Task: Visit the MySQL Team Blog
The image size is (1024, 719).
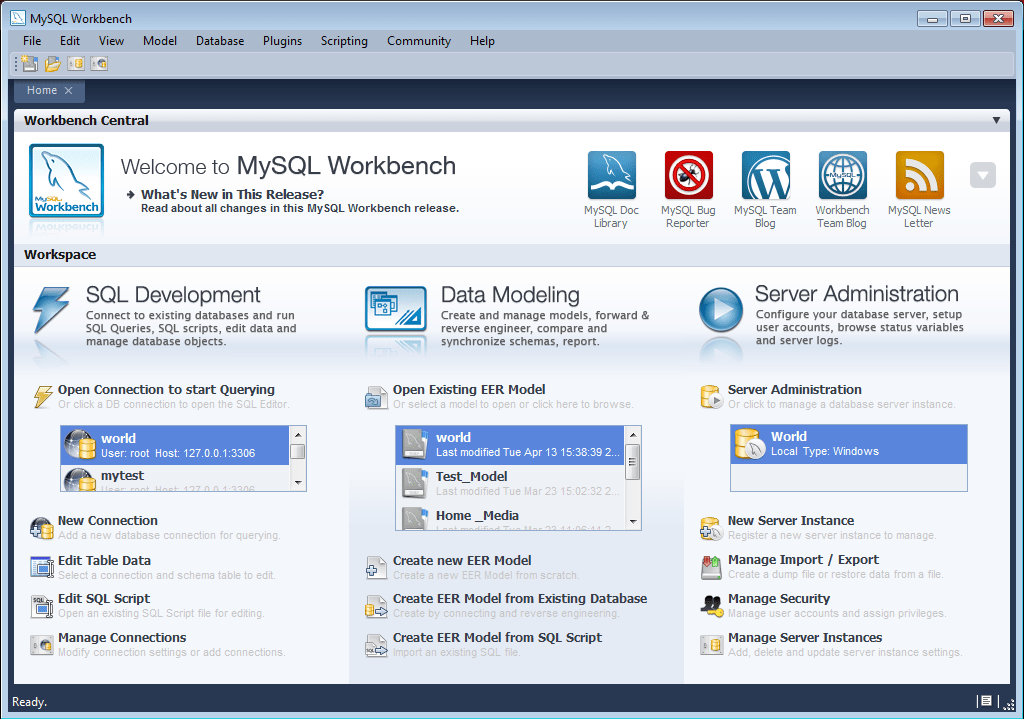Action: 765,175
